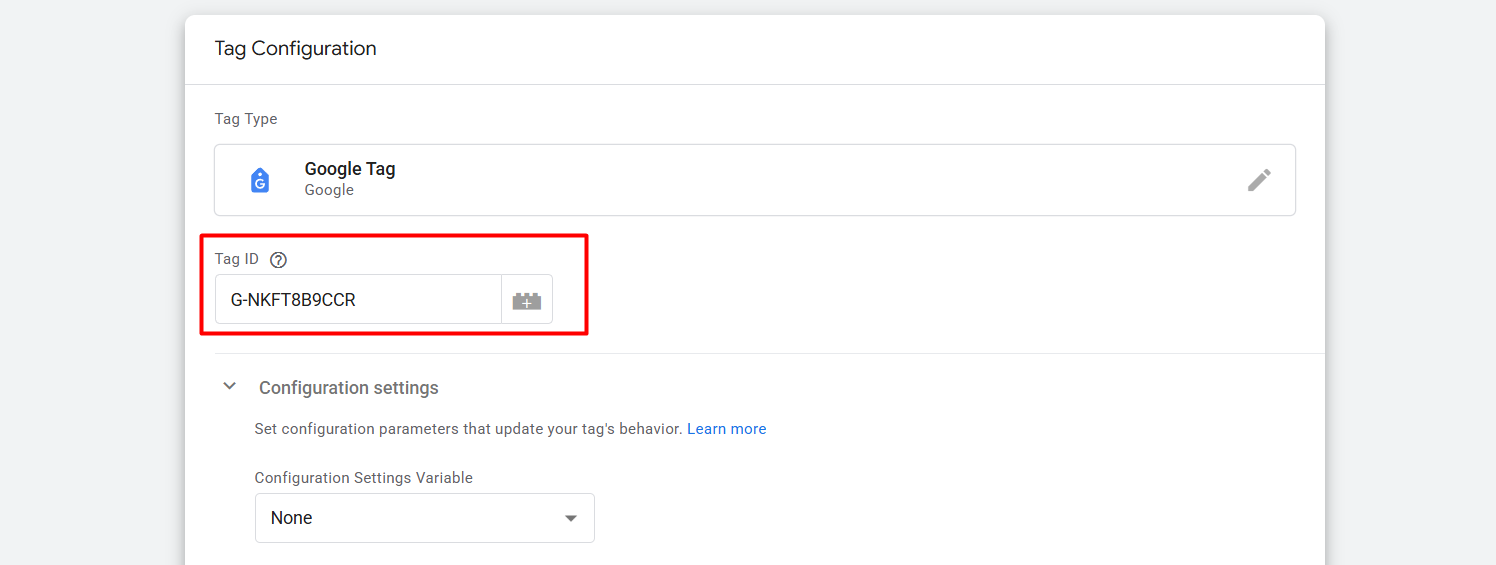The image size is (1496, 565).
Task: Click the Tag Type label
Action: pos(246,119)
